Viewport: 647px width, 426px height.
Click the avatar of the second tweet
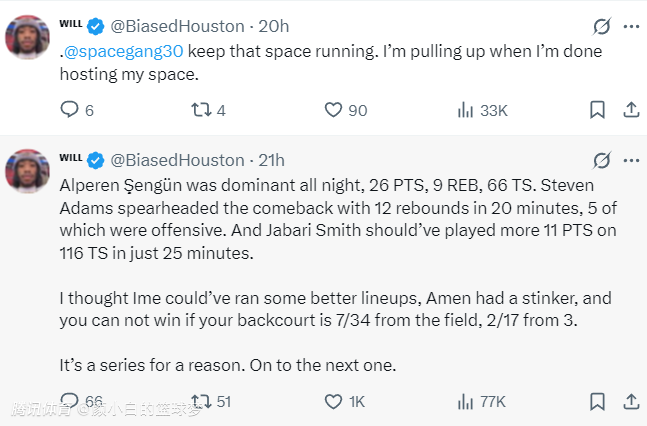tap(27, 170)
